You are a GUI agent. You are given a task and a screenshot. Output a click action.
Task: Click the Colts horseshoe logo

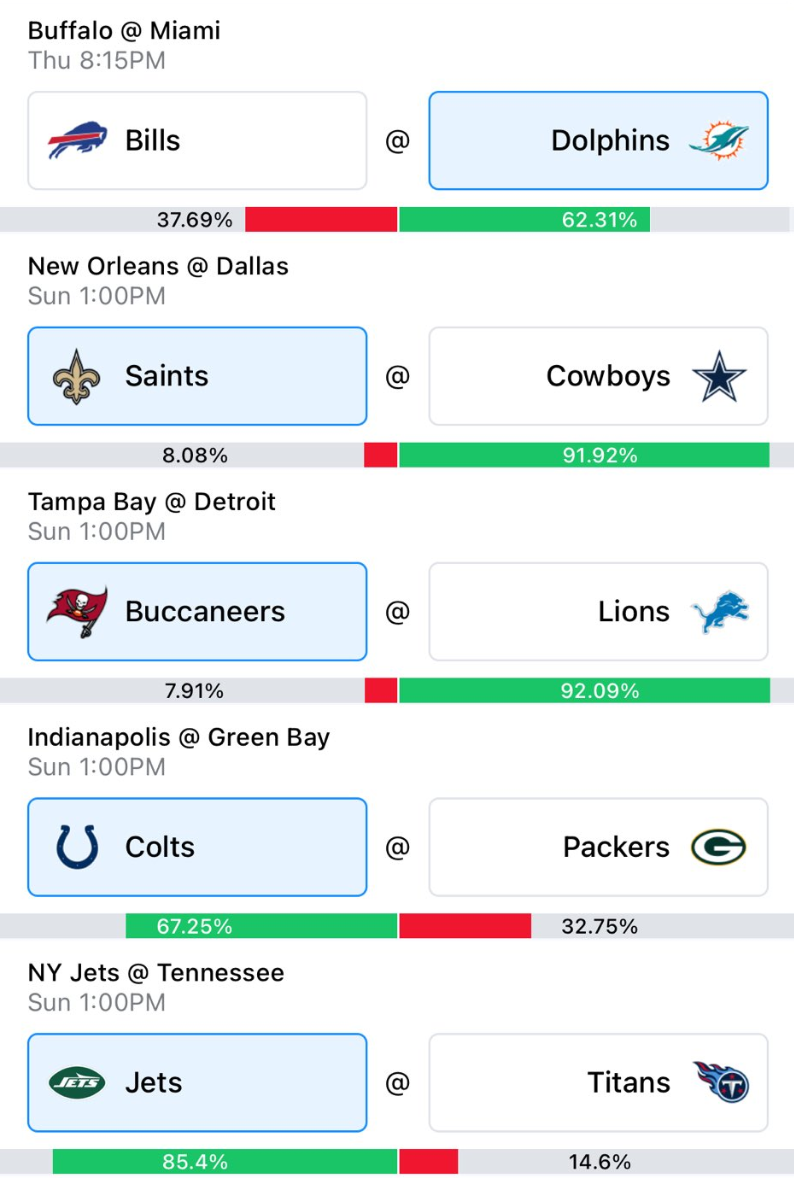77,848
